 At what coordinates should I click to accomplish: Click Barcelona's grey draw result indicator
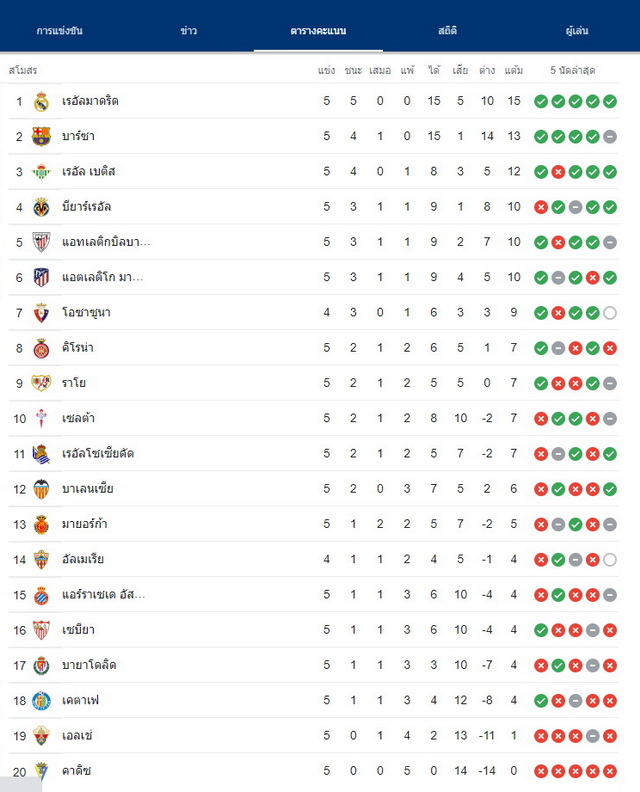(610, 136)
